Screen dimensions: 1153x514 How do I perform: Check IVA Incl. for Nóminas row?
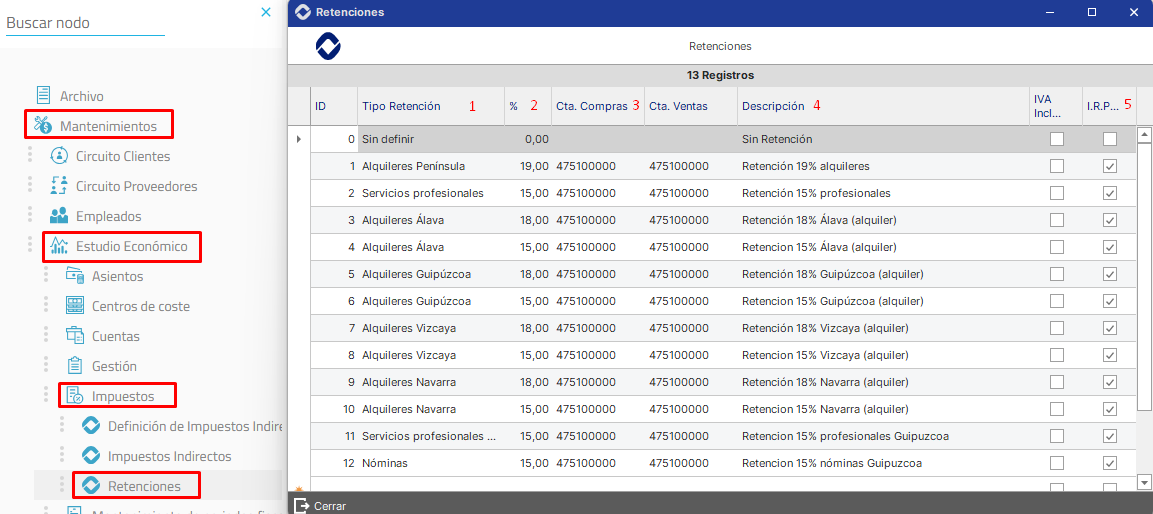point(1057,463)
